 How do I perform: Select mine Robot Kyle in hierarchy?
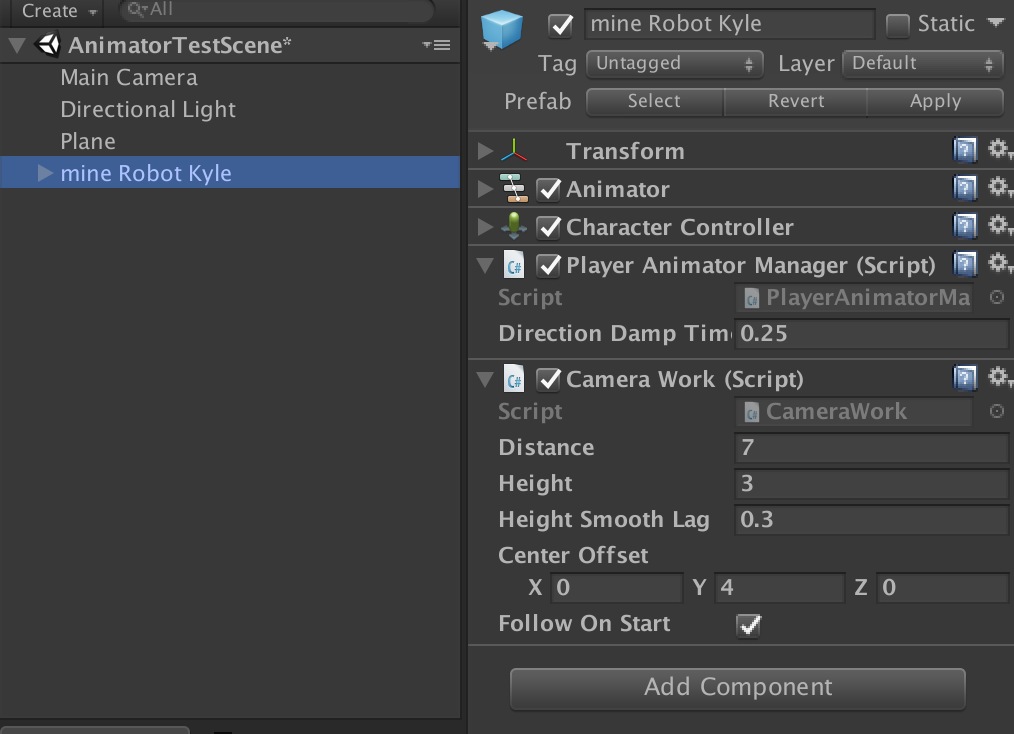230,172
